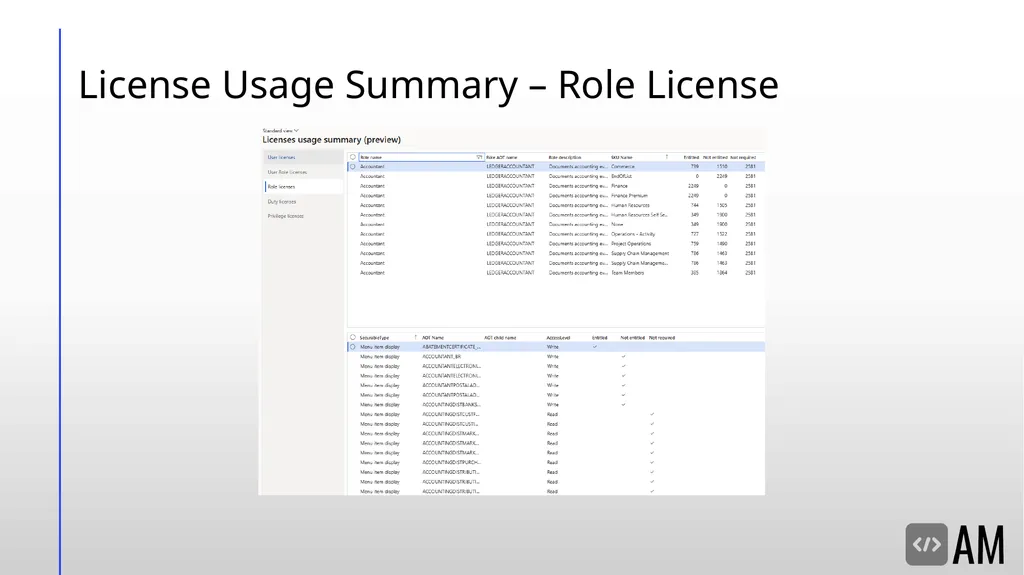Image resolution: width=1024 pixels, height=575 pixels.
Task: Select the ACCOUNTINGDISTPURCH AOT name cell
Action: coord(451,463)
